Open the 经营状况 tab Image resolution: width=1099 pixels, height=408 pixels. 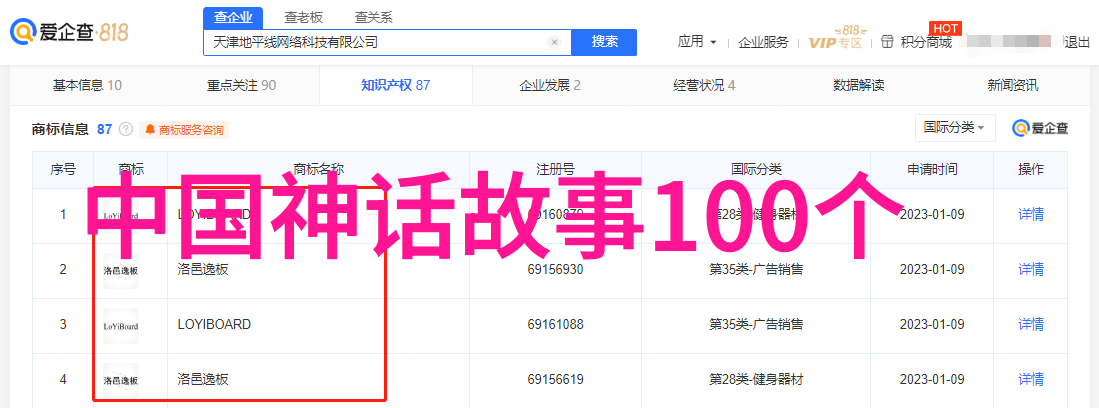pyautogui.click(x=704, y=86)
